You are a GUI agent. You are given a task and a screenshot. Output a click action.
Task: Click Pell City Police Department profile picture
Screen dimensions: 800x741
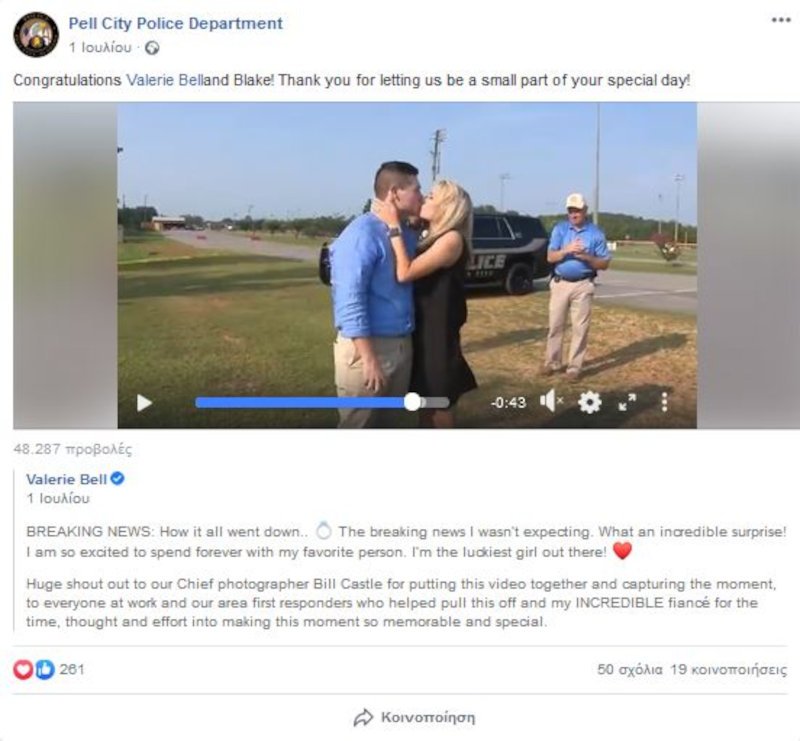(x=36, y=35)
